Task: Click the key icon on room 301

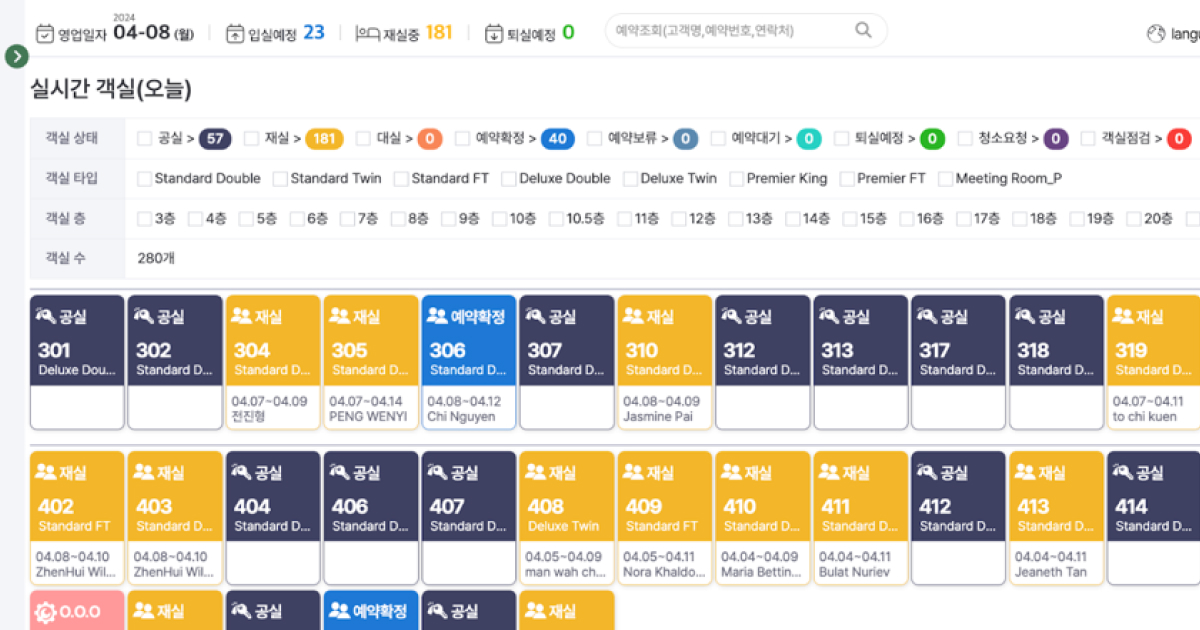Action: click(x=47, y=316)
